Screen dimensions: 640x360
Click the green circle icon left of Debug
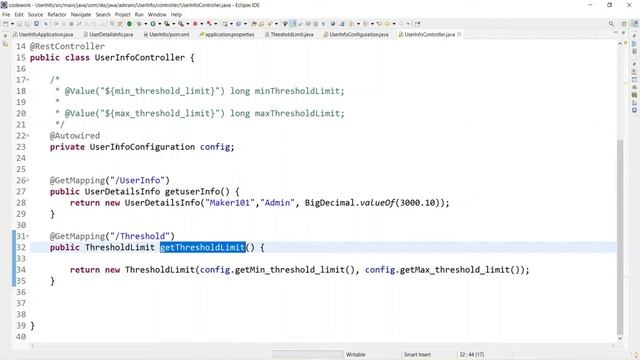pyautogui.click(x=129, y=24)
